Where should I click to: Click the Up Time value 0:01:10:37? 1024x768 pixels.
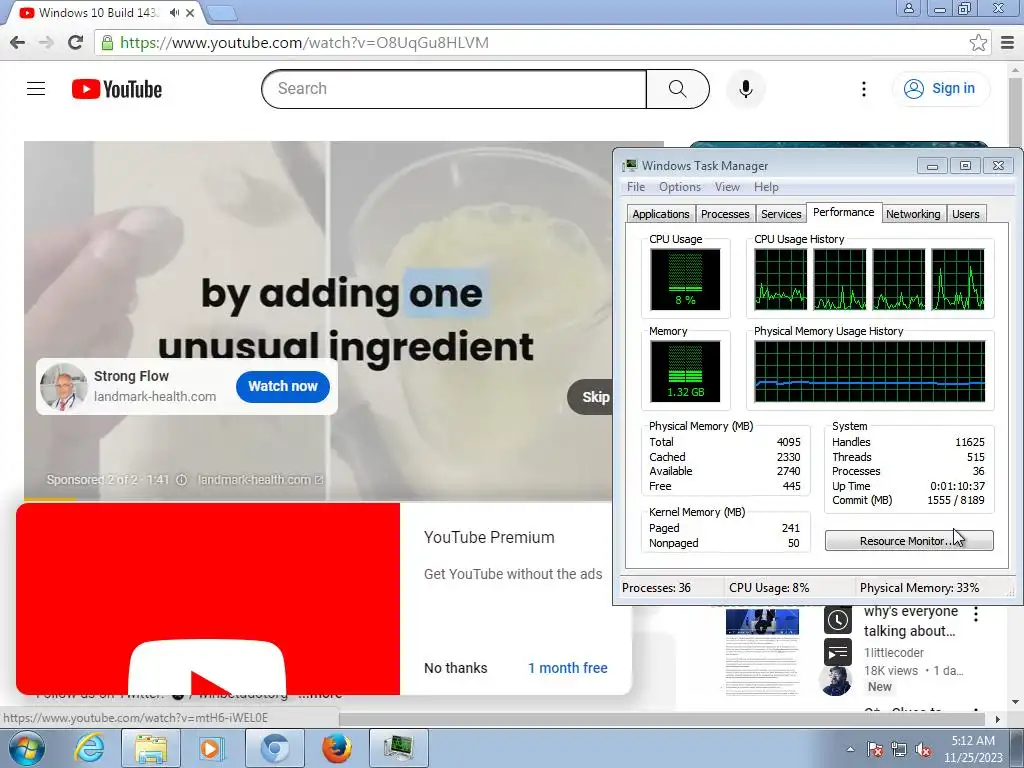pos(957,486)
